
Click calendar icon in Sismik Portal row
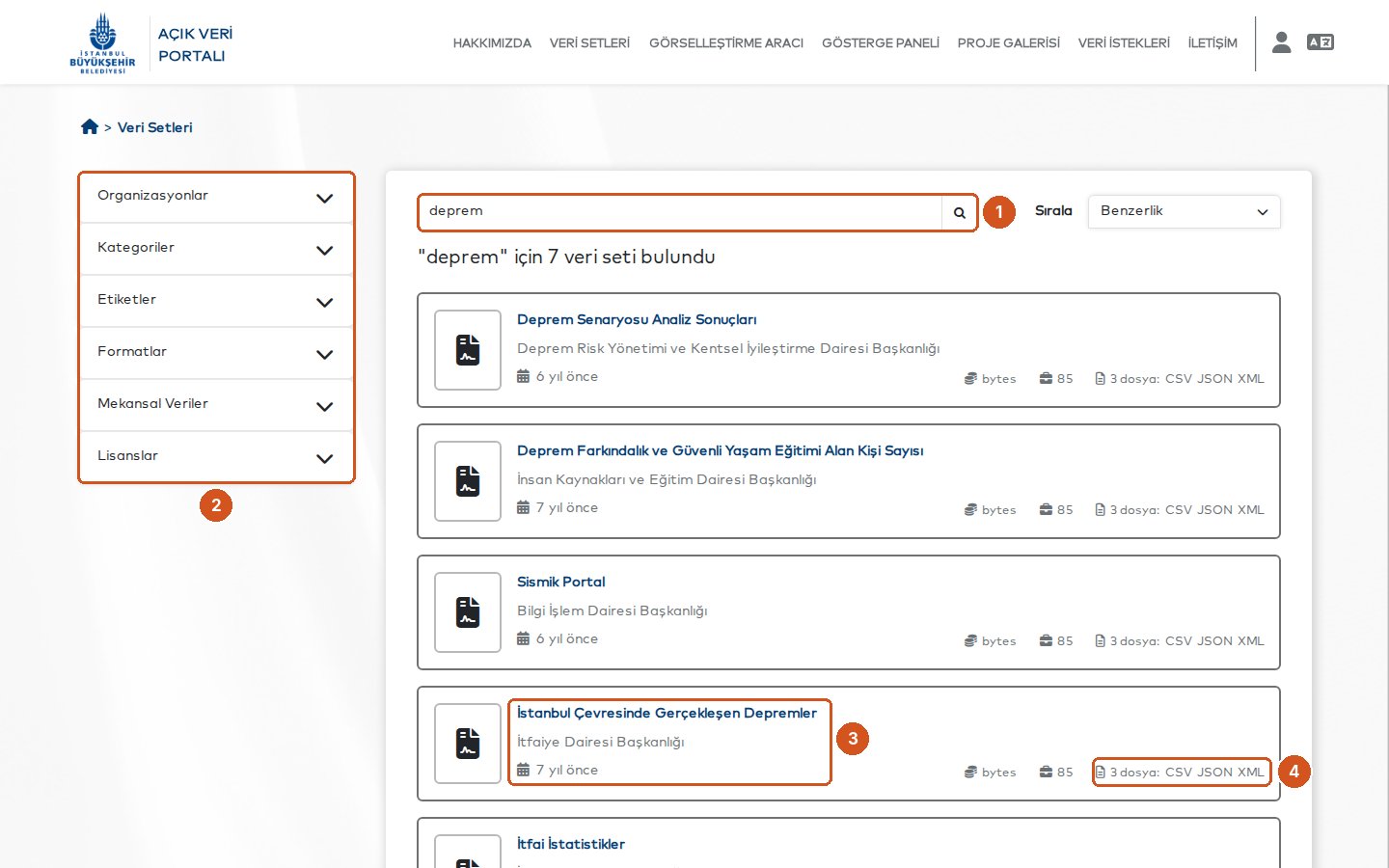click(524, 638)
